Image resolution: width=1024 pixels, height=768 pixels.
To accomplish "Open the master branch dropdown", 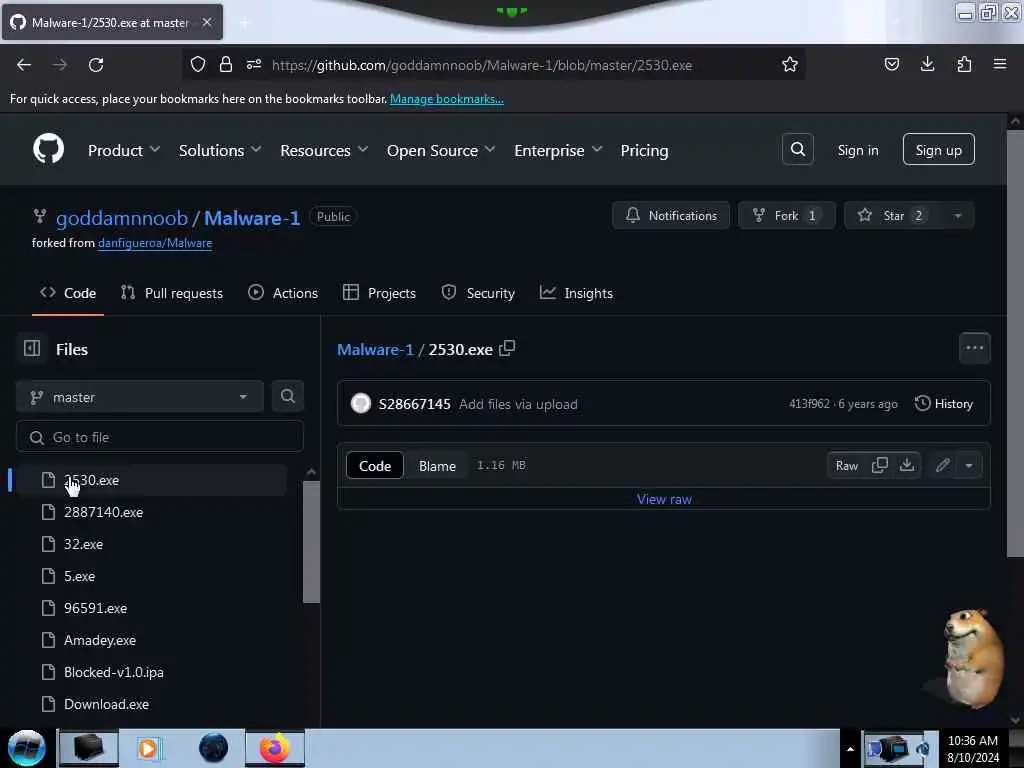I will coord(140,397).
